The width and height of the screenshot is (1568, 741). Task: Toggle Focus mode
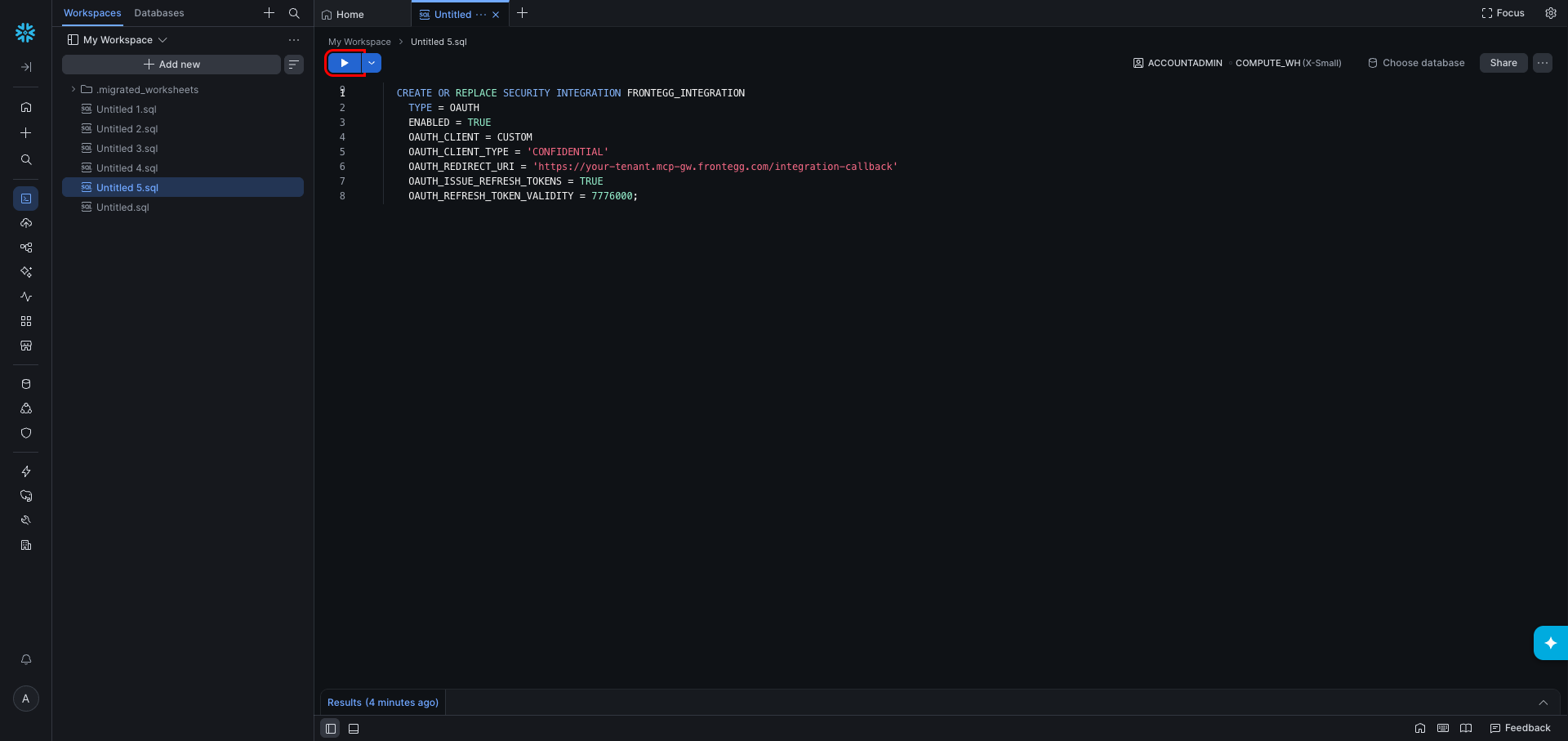[1503, 13]
